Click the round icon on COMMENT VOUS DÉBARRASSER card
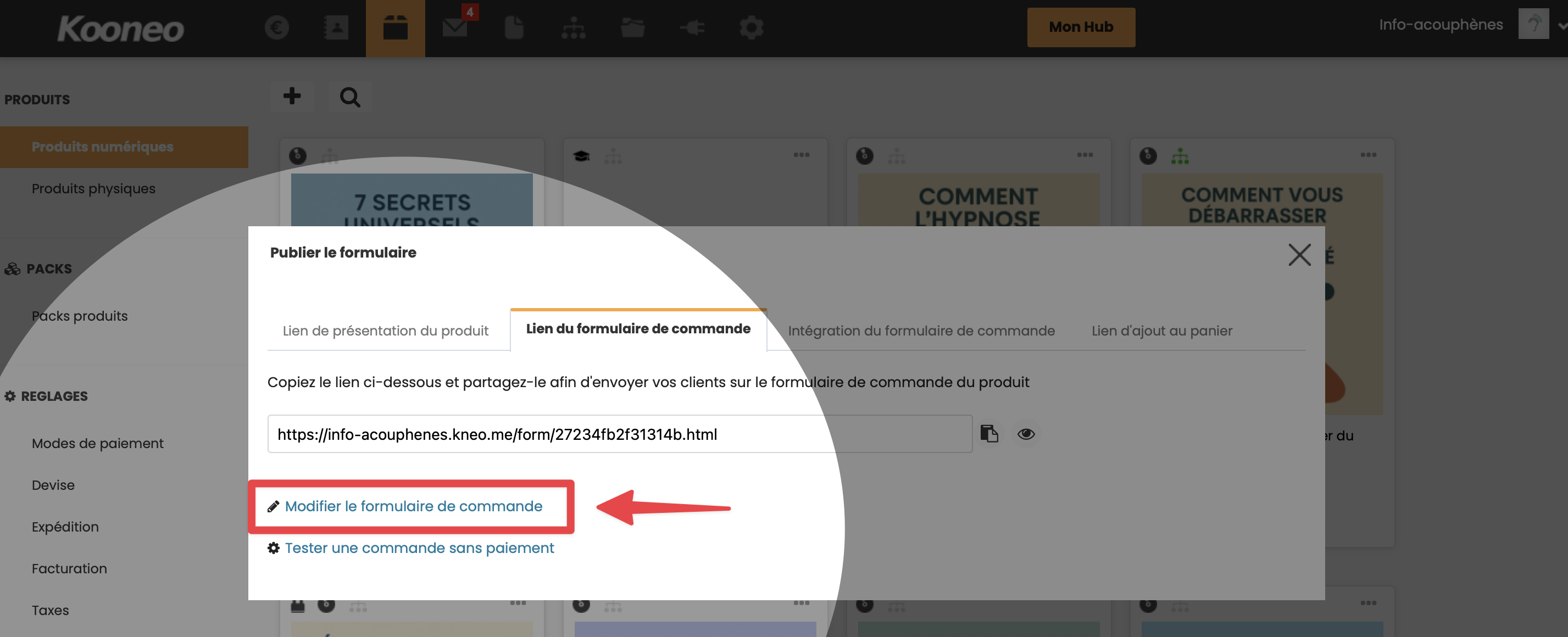 (x=1148, y=156)
